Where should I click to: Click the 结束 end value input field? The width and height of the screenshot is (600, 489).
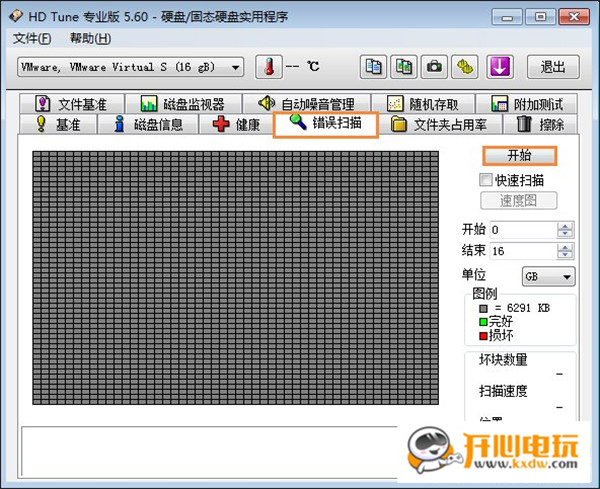(x=522, y=251)
